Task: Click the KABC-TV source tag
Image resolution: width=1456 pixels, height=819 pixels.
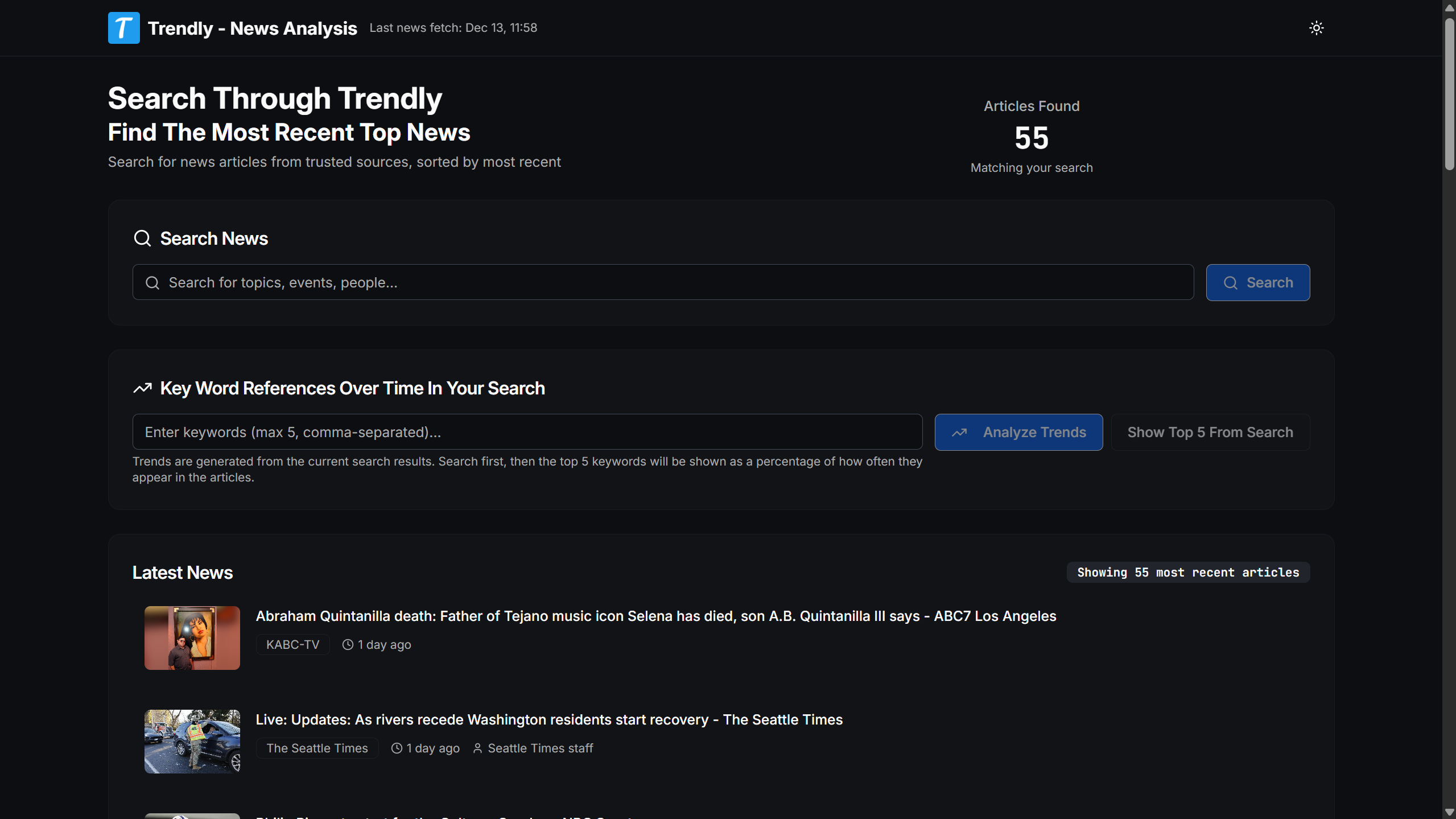Action: (x=292, y=645)
